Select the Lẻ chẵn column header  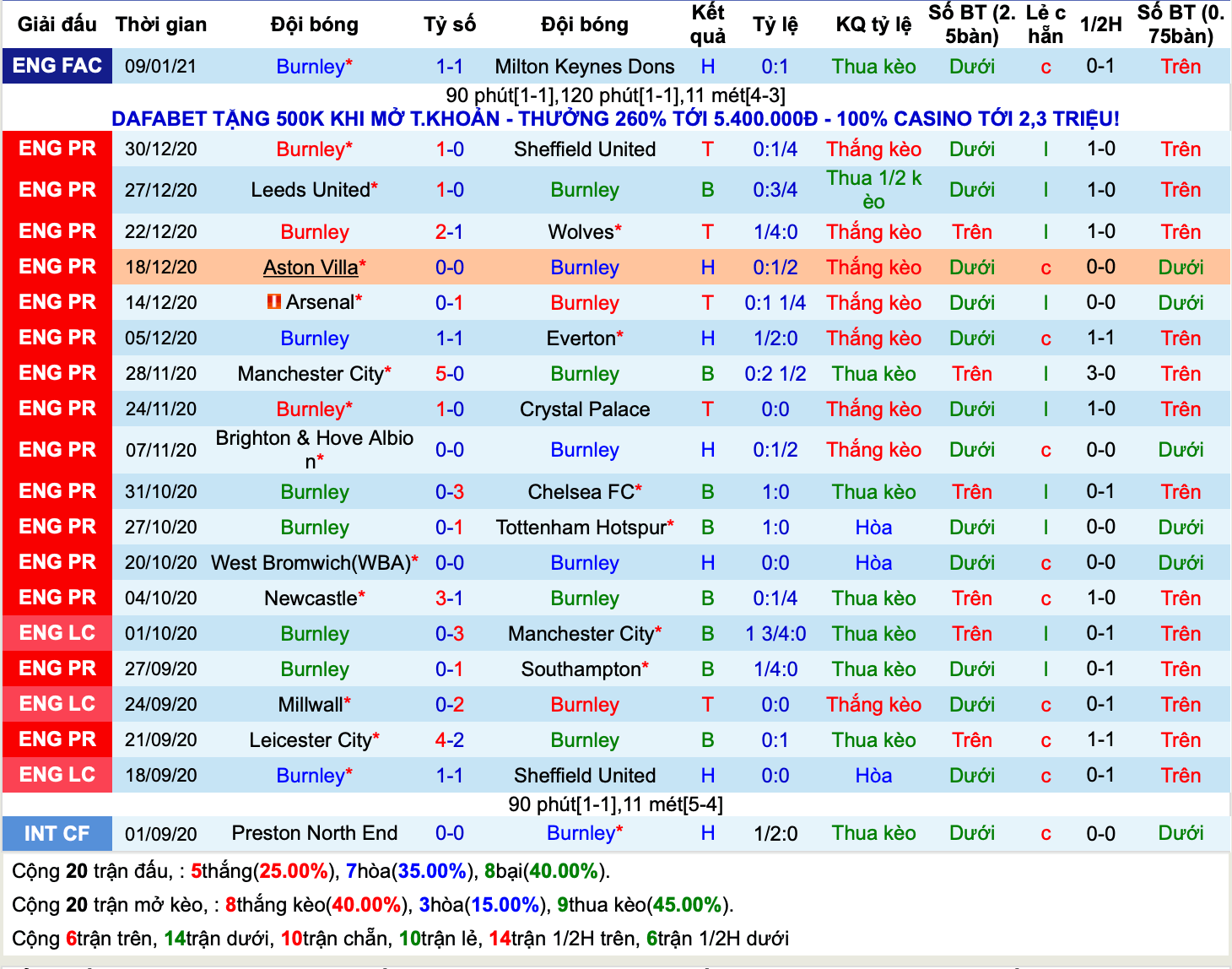pos(1046,24)
